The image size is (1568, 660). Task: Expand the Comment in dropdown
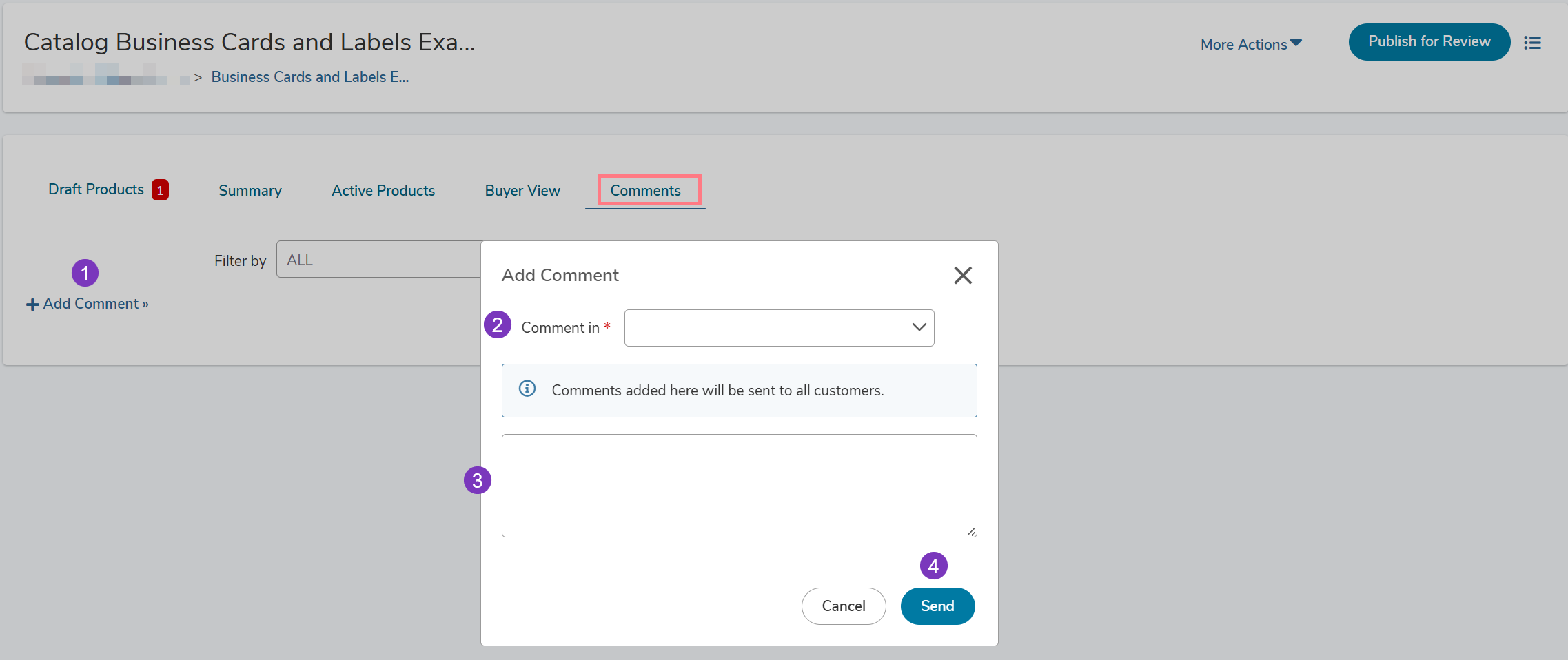coord(778,328)
